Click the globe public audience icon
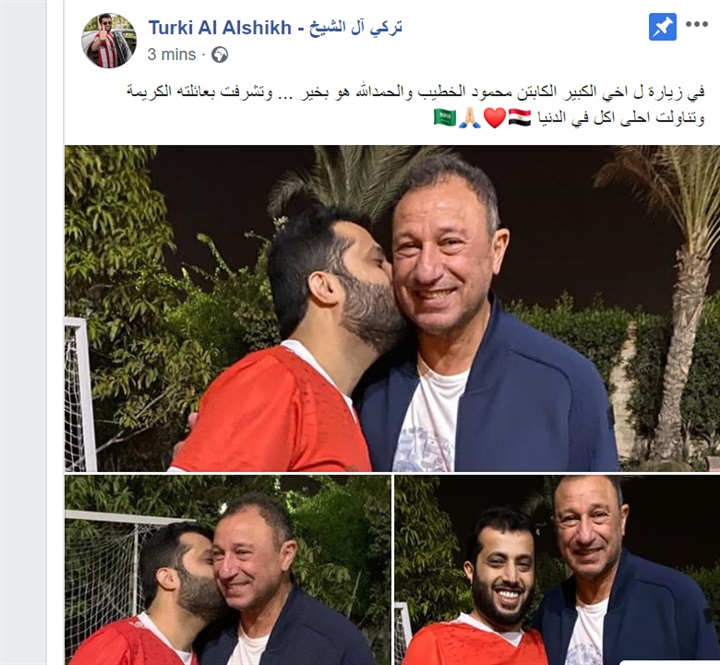This screenshot has height=665, width=720. (219, 55)
